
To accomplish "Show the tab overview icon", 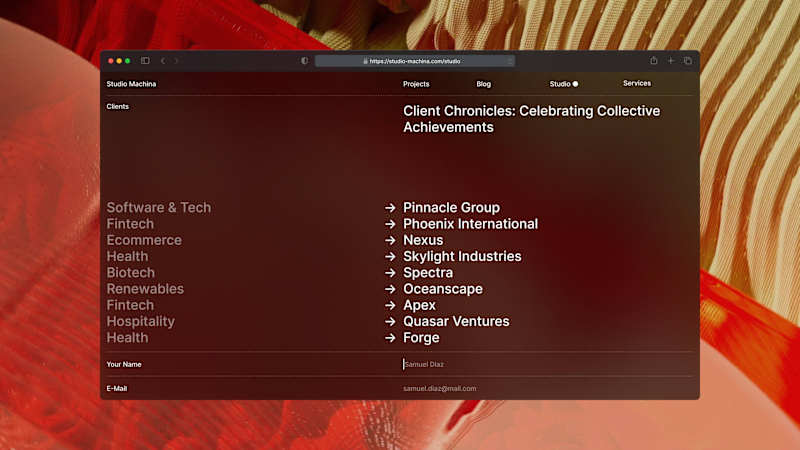I will pyautogui.click(x=688, y=61).
